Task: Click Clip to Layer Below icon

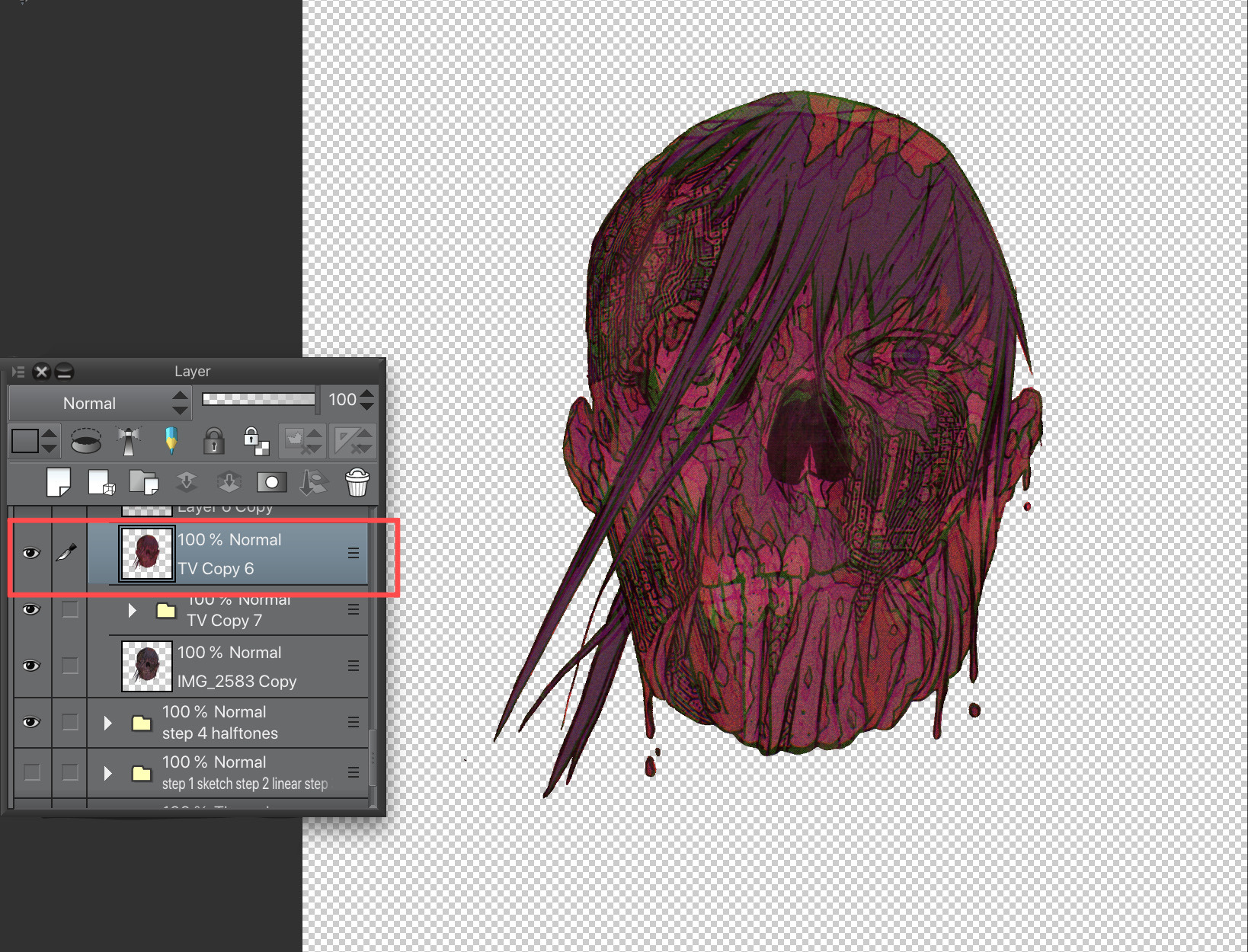Action: click(x=86, y=441)
